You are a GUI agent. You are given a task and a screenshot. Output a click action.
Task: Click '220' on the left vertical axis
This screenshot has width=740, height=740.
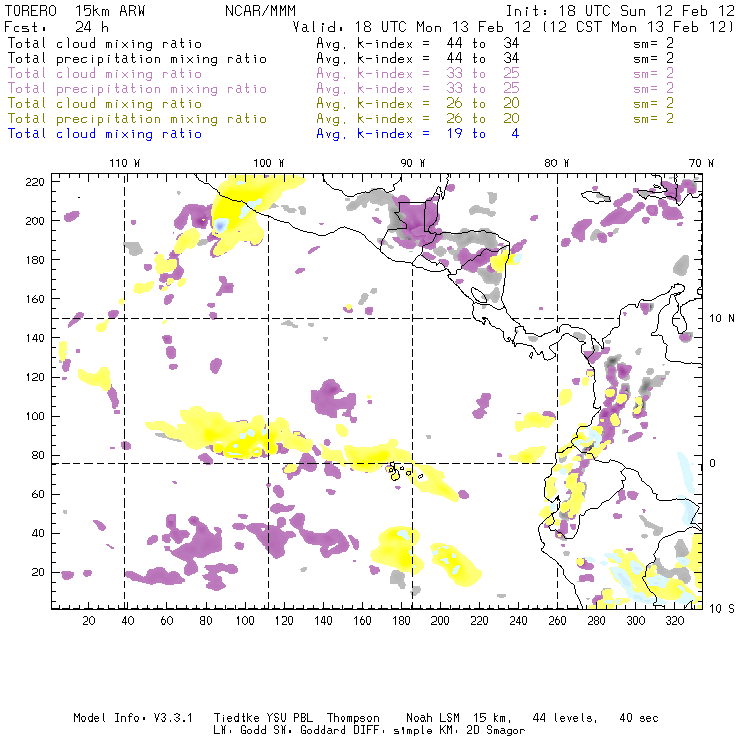pos(35,182)
